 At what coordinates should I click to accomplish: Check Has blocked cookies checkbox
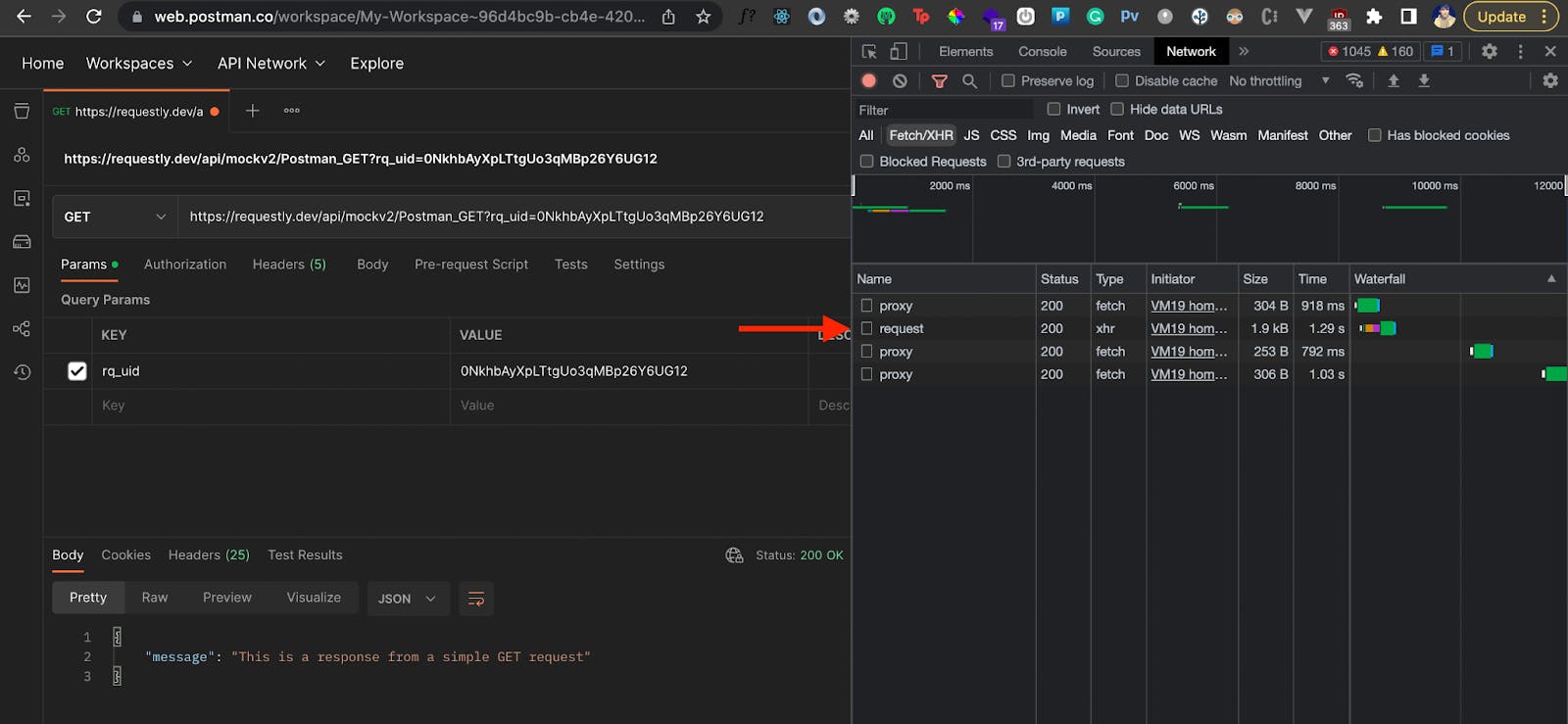[x=1374, y=135]
